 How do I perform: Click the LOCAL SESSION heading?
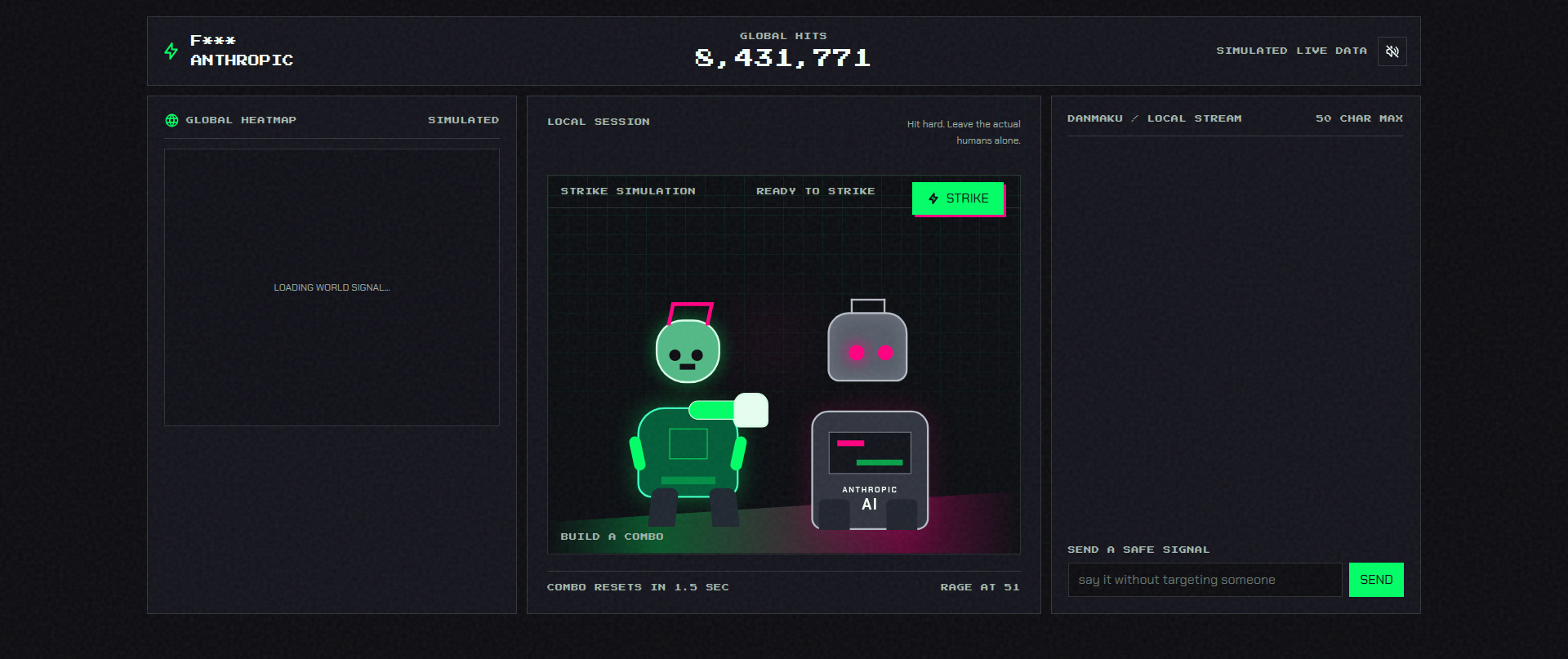(599, 122)
